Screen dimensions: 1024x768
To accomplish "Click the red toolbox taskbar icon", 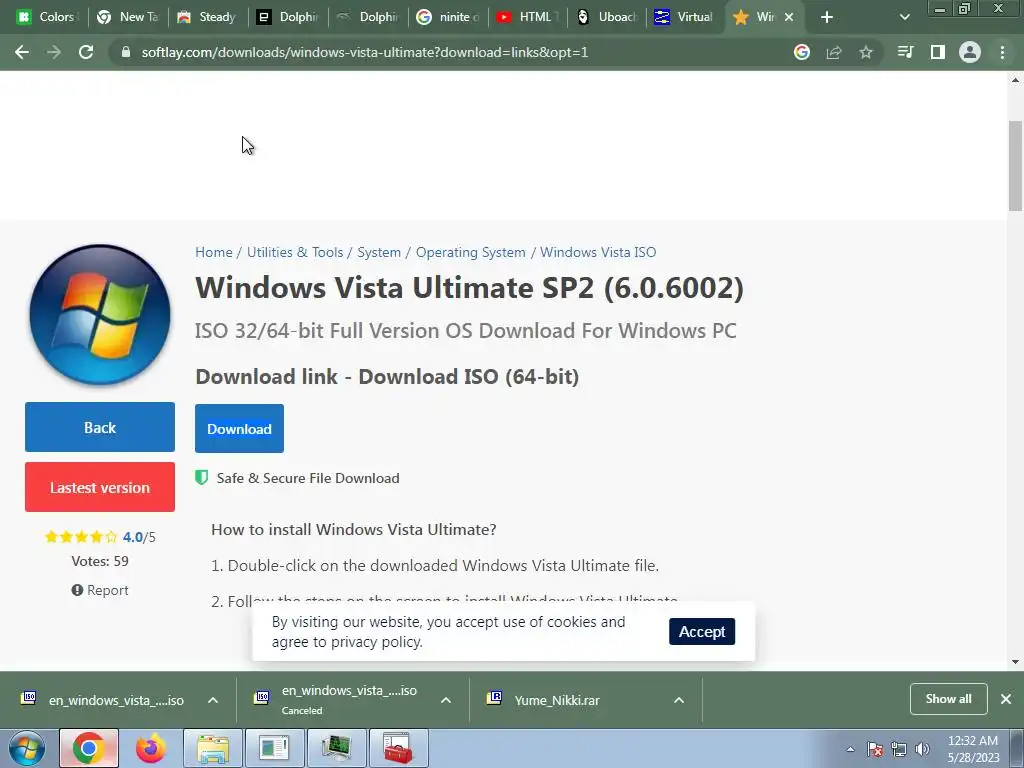I will click(x=398, y=748).
